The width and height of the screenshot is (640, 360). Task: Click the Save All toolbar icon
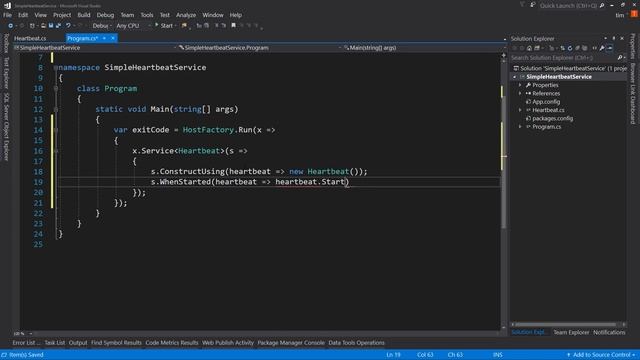(x=58, y=26)
